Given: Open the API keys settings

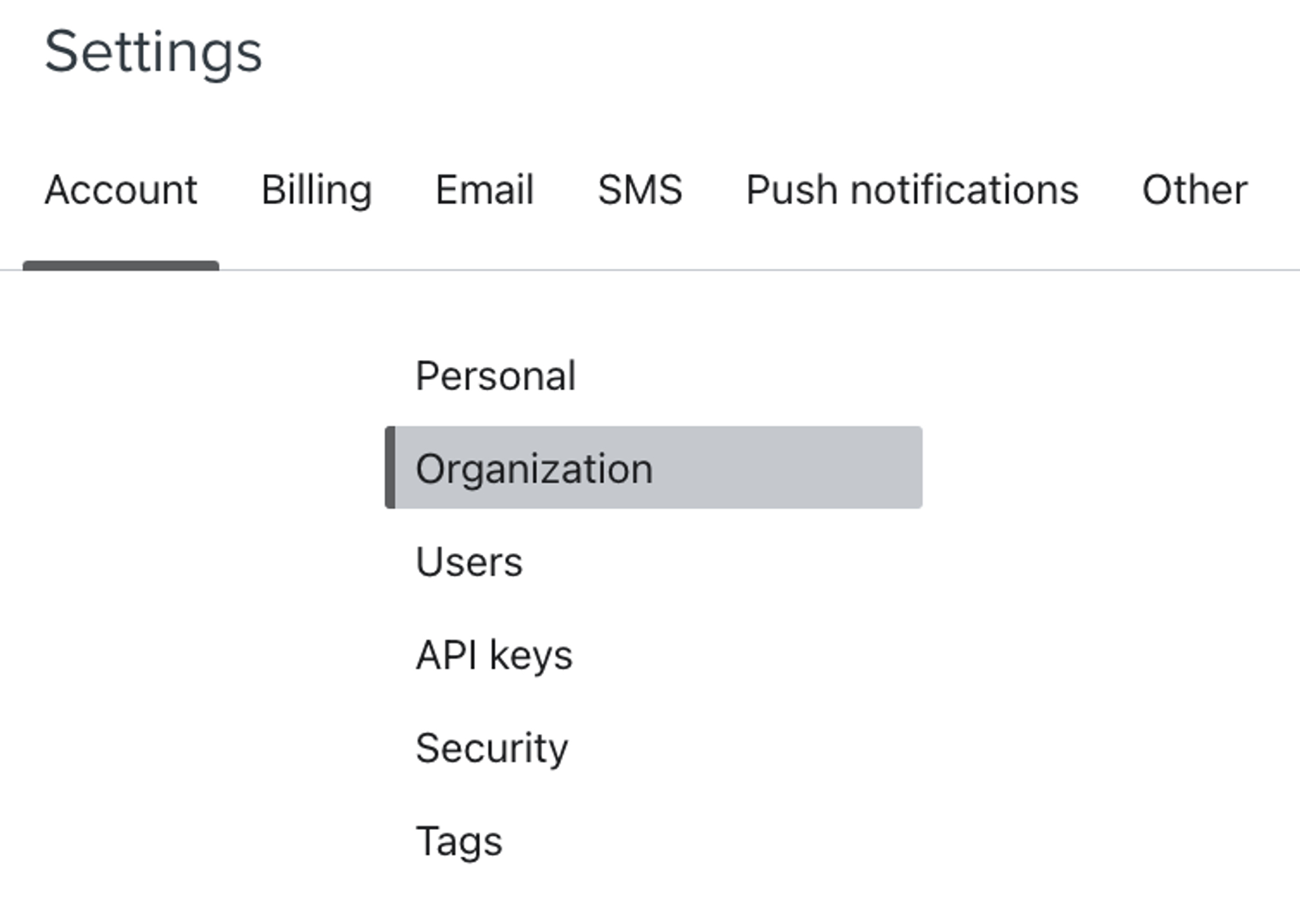Looking at the screenshot, I should (x=494, y=653).
